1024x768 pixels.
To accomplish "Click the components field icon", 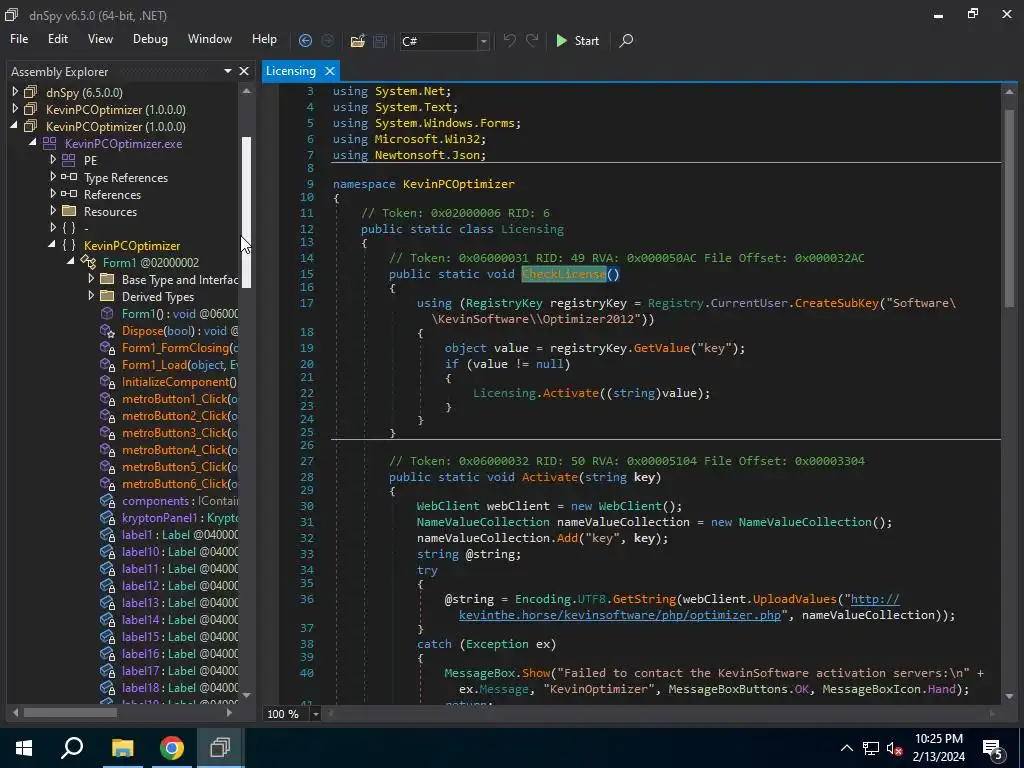I will [x=107, y=501].
